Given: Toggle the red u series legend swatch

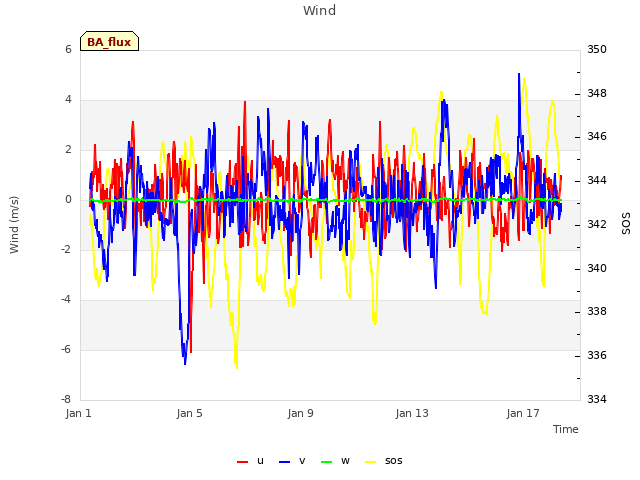Looking at the screenshot, I should (x=242, y=462).
